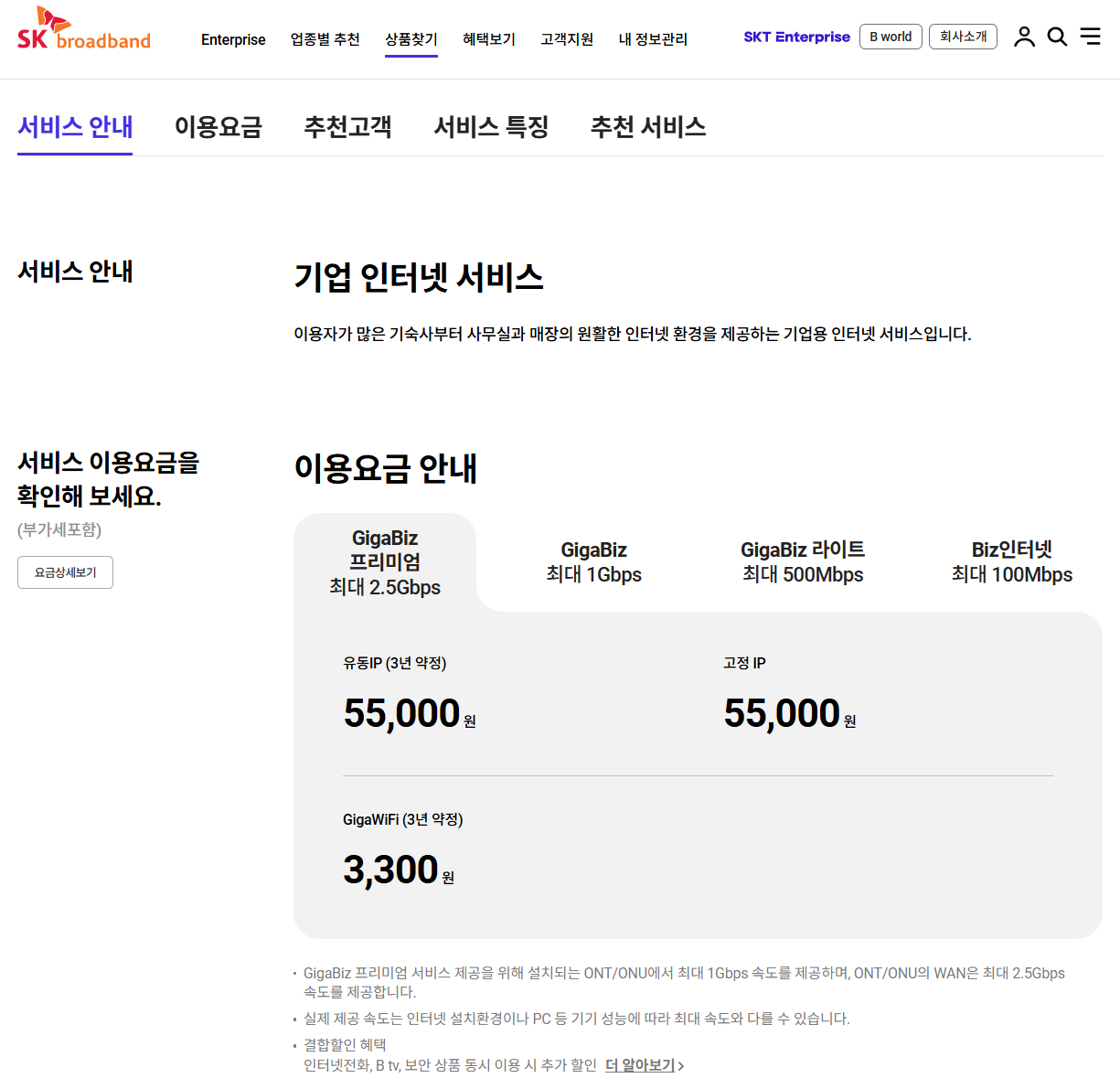
Task: Open 고객지원 menu
Action: 567,39
